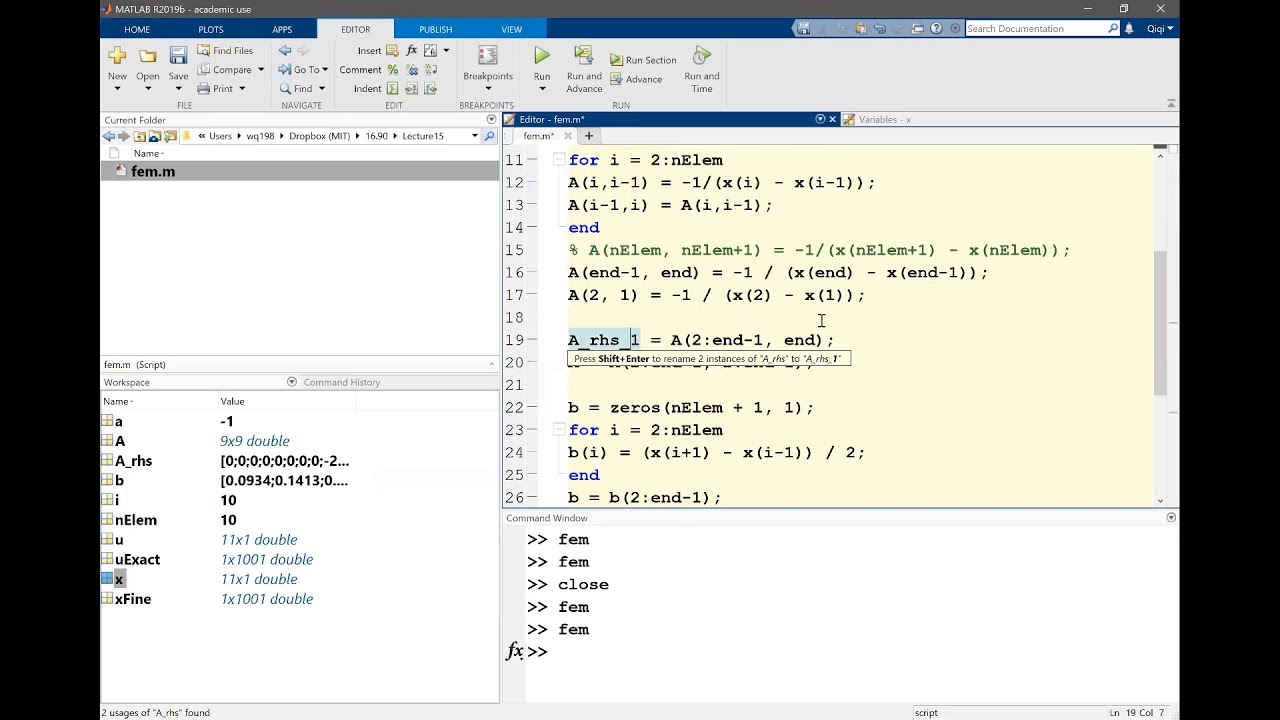This screenshot has width=1280, height=720.
Task: Open Workspace panel actions menu
Action: 292,382
